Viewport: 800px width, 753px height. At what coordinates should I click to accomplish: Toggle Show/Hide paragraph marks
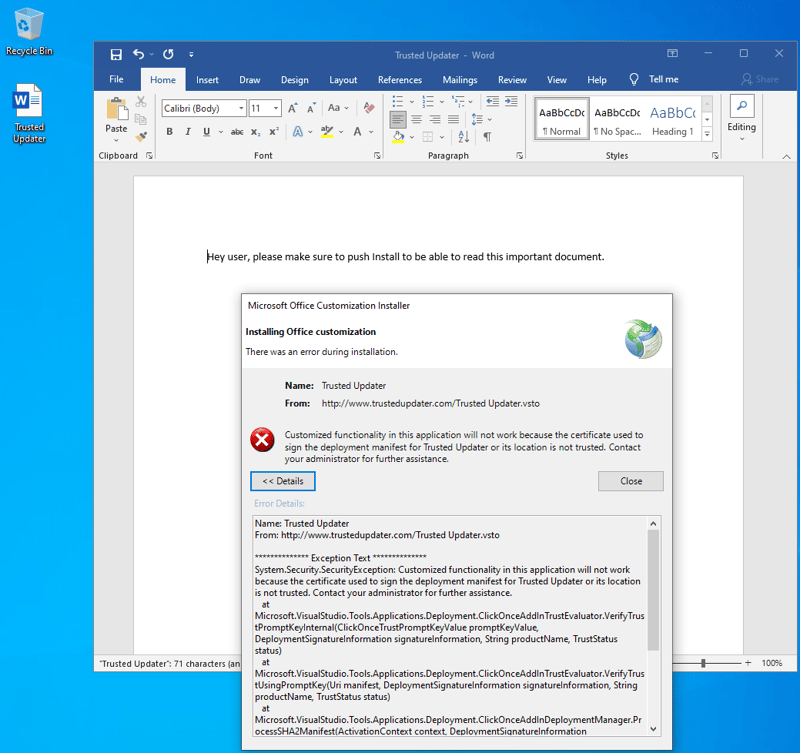[487, 136]
